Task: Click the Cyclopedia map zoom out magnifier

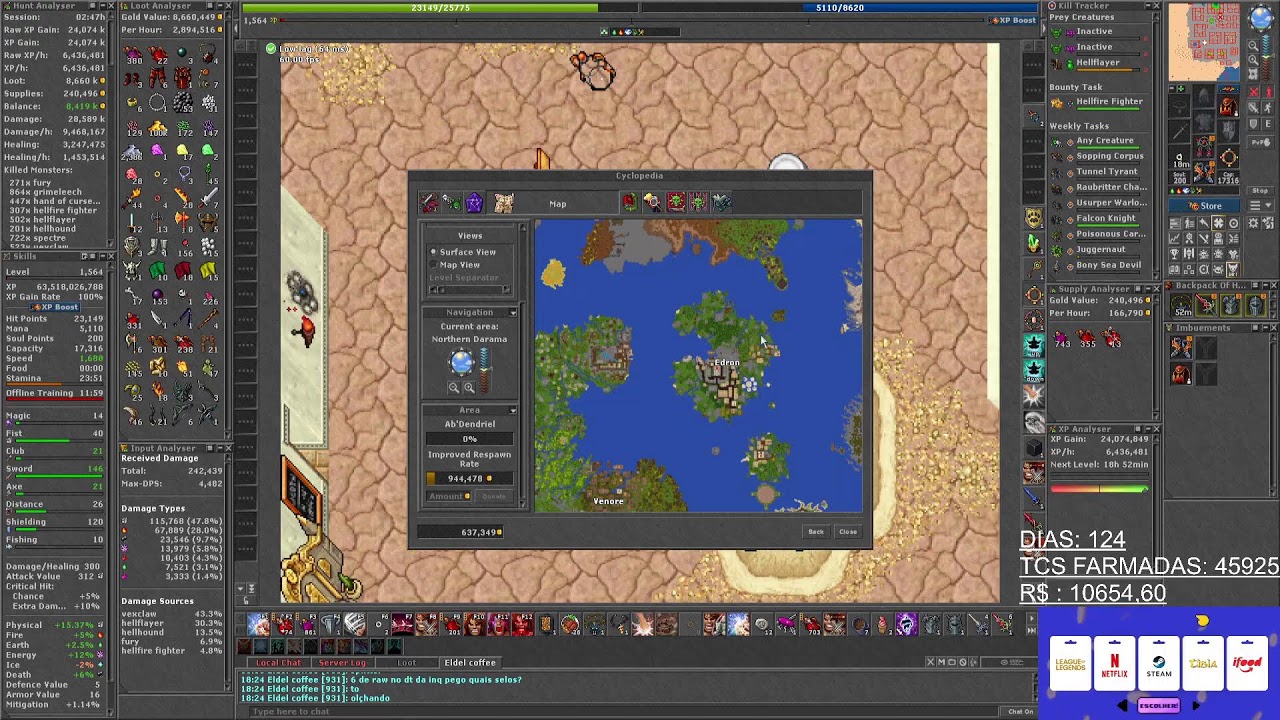Action: pos(454,387)
